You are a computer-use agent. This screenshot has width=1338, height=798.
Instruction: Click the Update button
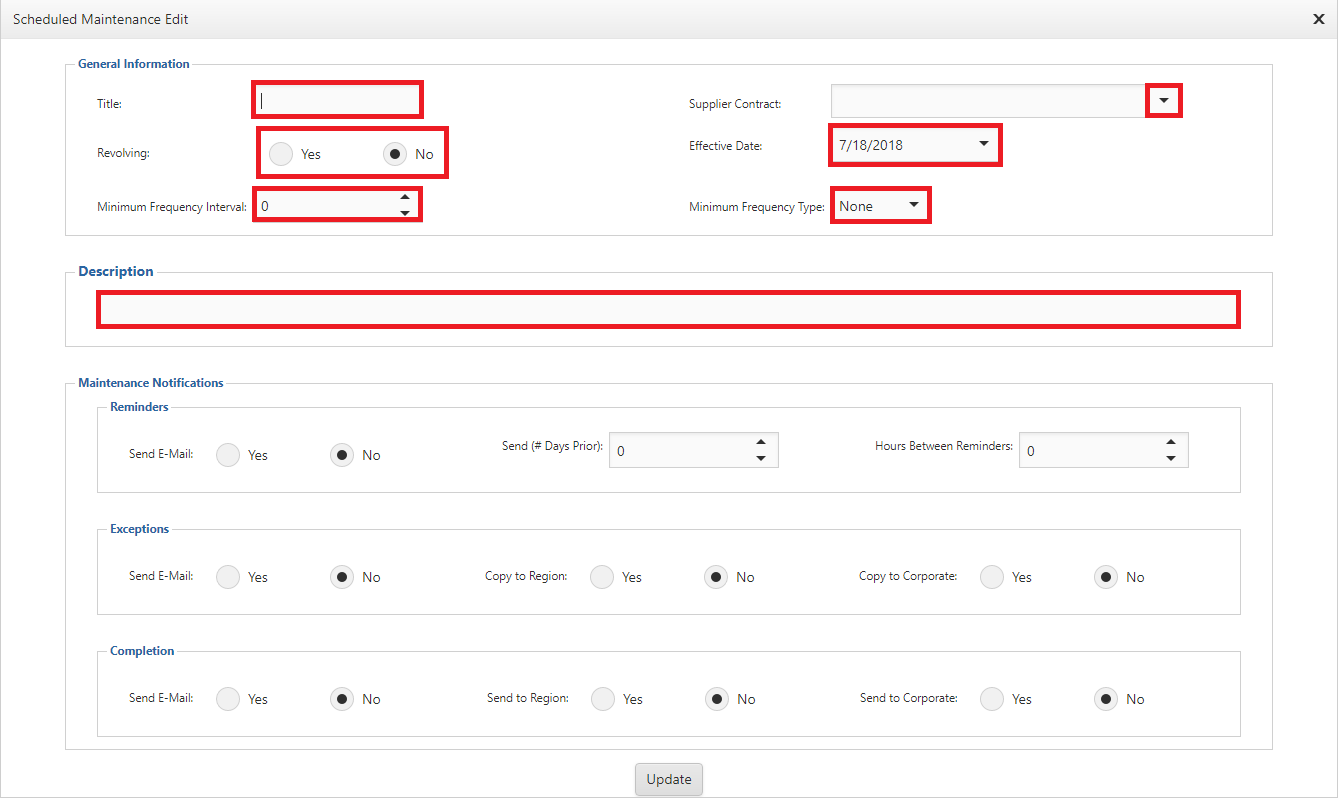[669, 780]
